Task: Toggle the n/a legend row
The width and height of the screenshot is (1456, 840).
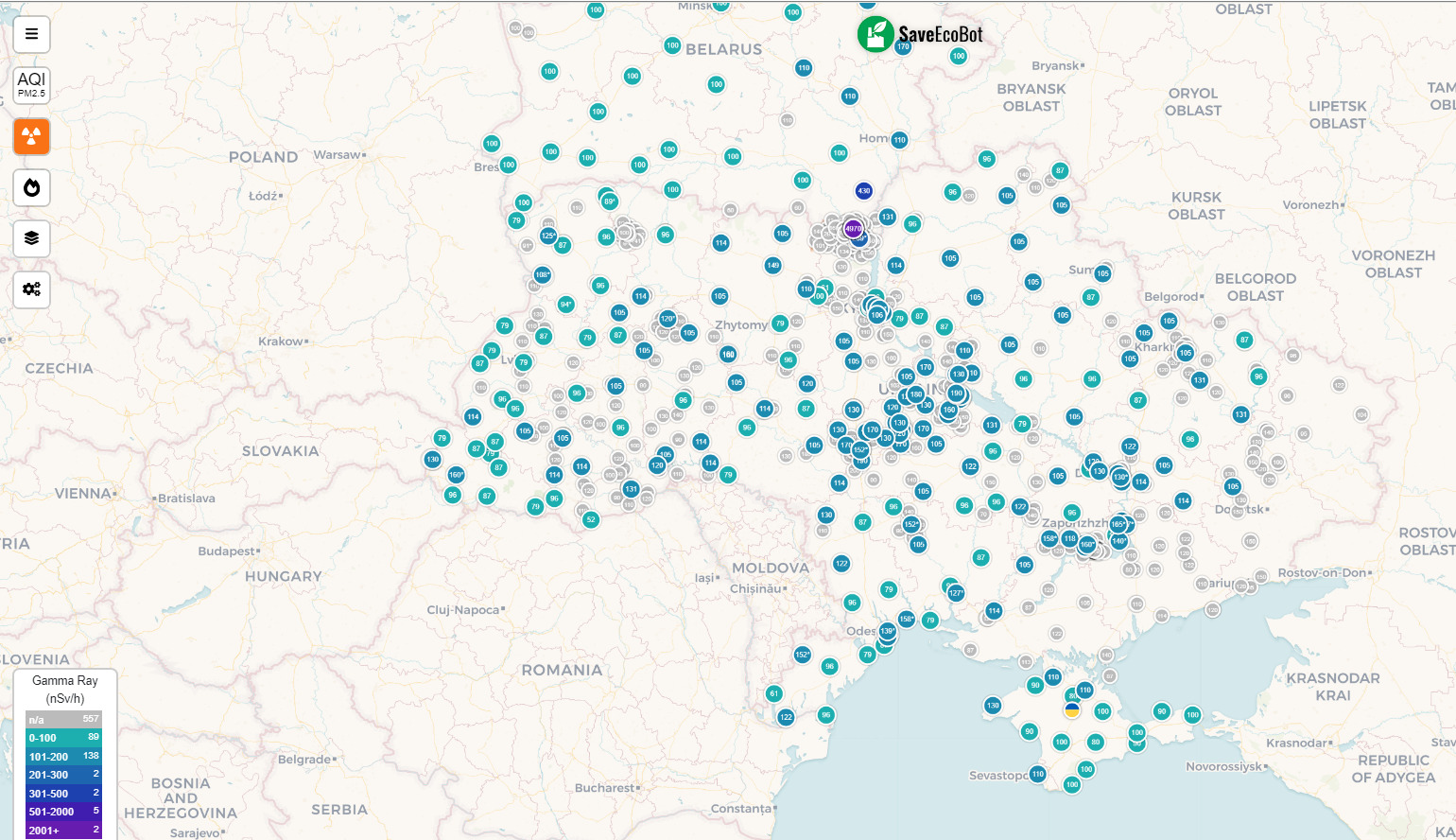Action: point(63,720)
